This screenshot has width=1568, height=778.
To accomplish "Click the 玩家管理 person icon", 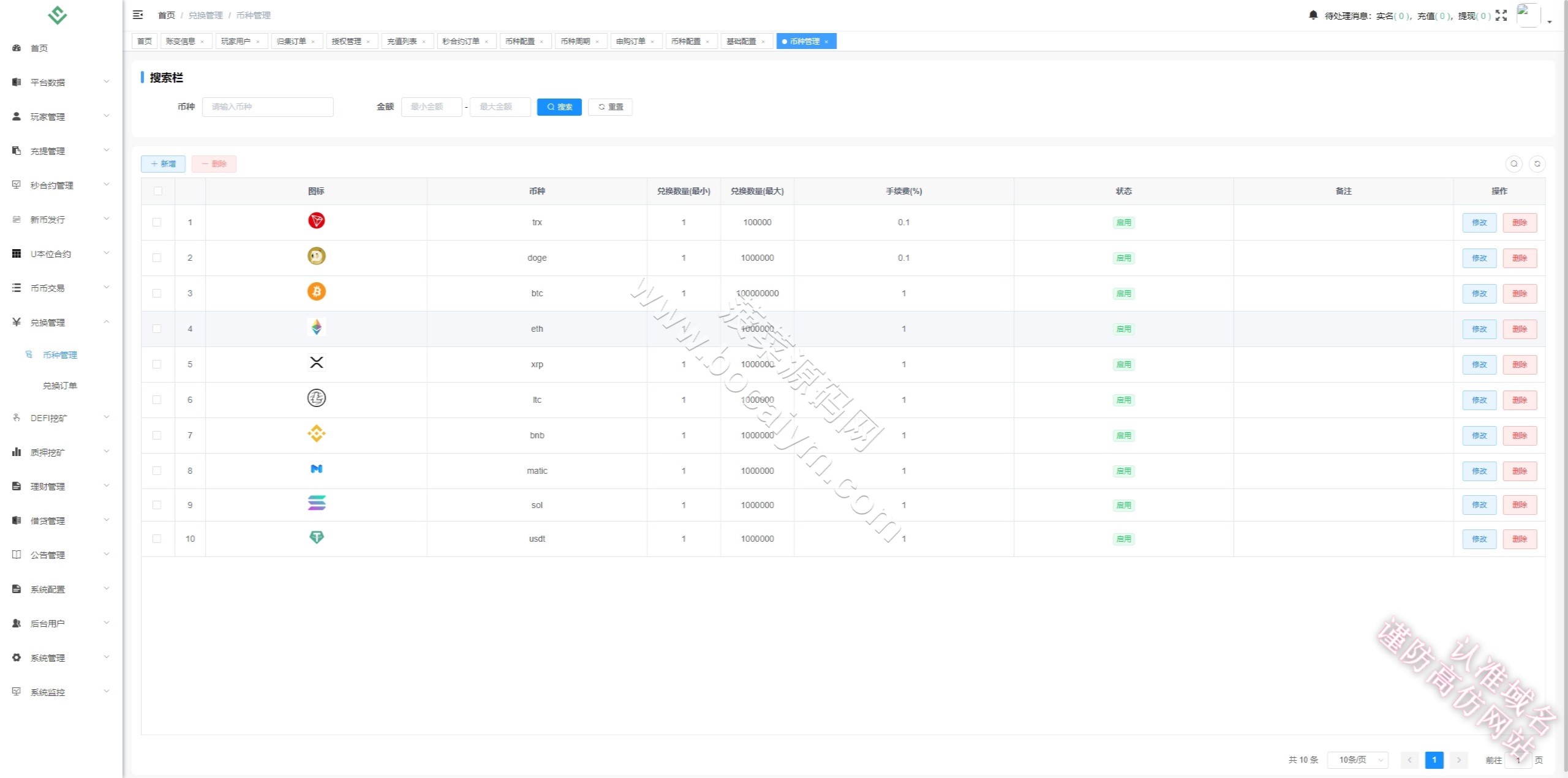I will (17, 116).
